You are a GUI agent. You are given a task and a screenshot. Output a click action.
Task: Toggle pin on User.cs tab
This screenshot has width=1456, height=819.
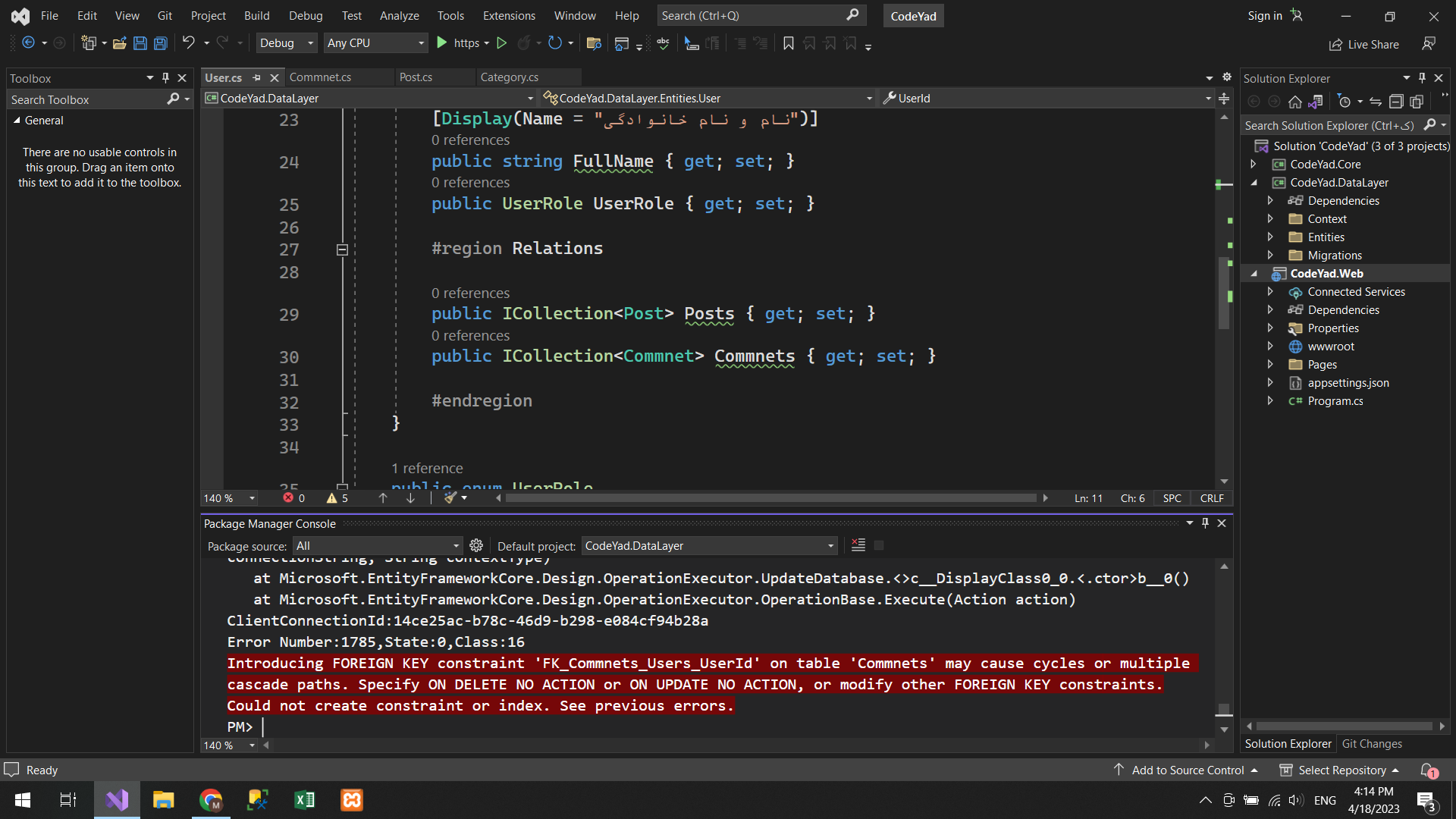pos(257,77)
